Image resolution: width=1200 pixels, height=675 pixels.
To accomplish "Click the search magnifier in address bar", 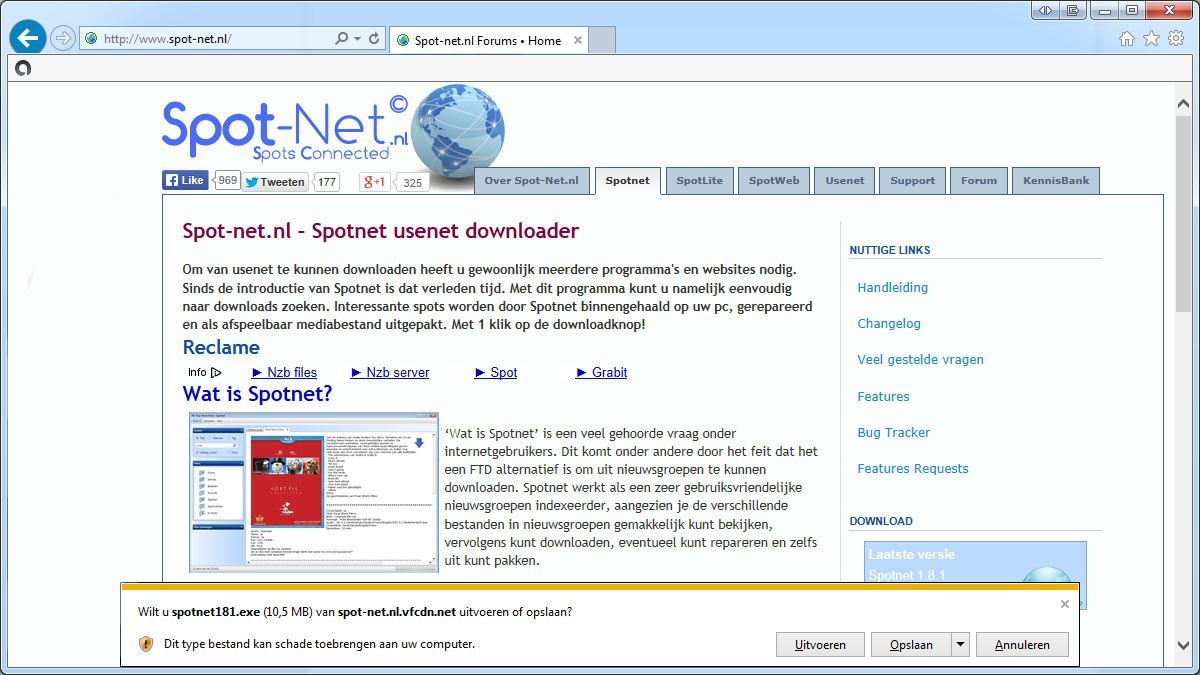I will (341, 39).
